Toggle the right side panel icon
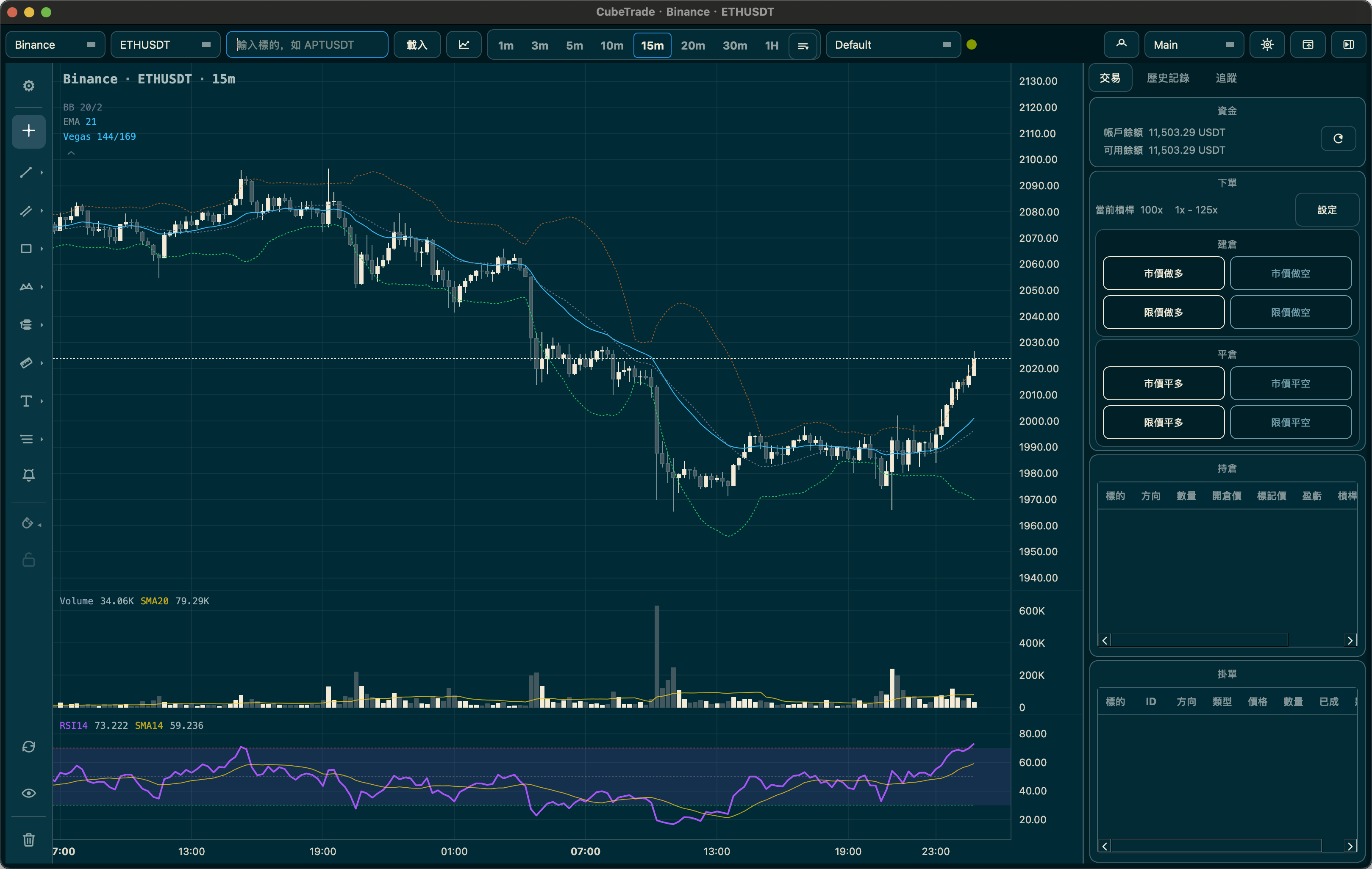This screenshot has height=869, width=1372. (1348, 44)
